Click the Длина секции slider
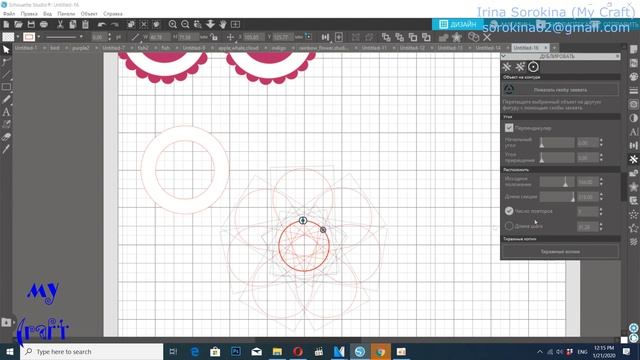640x360 pixels. pos(557,197)
